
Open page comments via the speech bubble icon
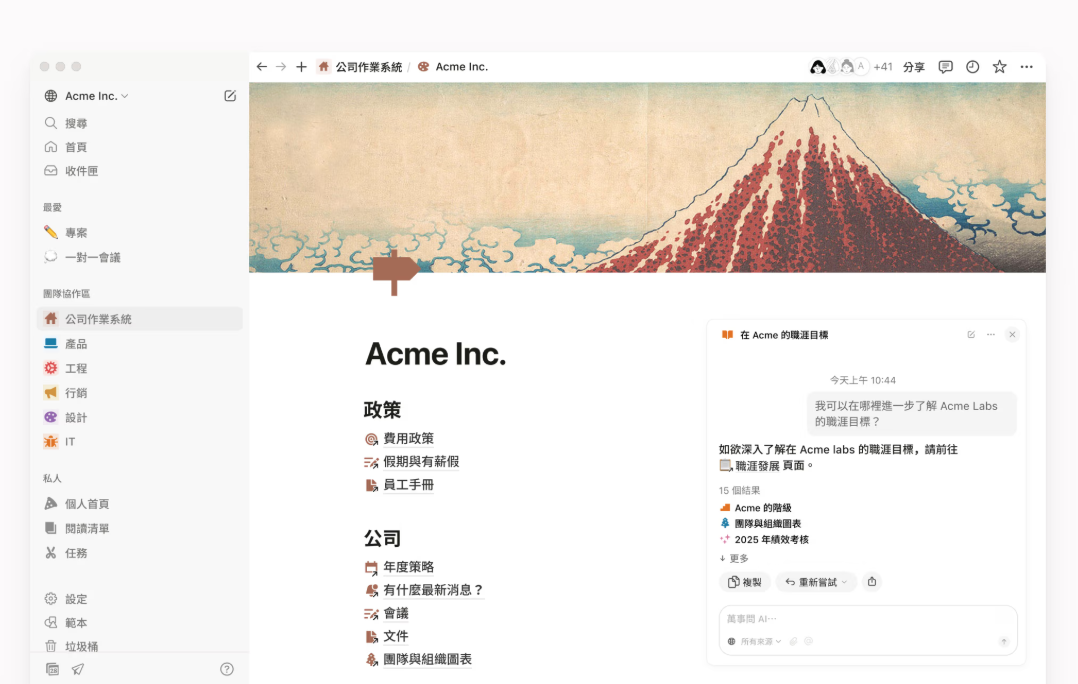coord(945,66)
